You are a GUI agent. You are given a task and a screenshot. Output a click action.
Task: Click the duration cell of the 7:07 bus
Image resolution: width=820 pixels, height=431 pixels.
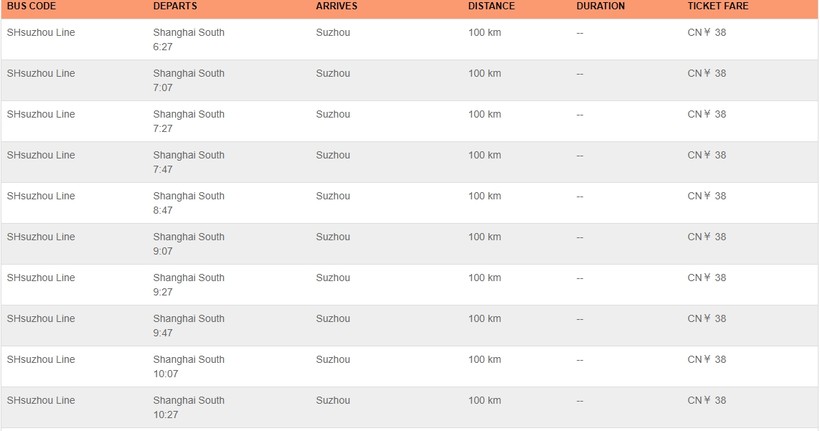pos(580,74)
